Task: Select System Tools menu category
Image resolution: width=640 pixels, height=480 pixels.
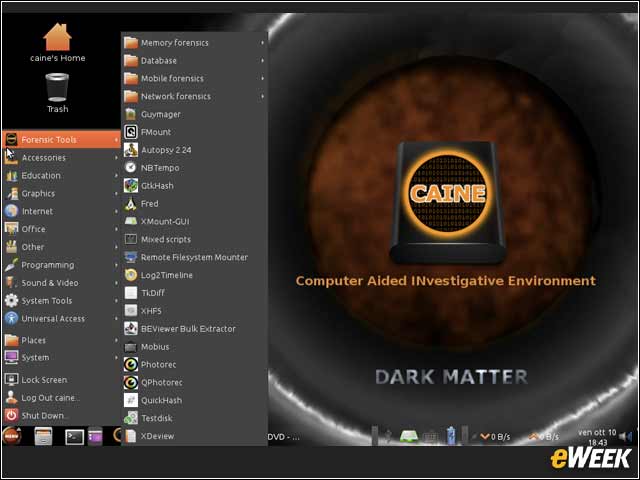Action: 62,301
